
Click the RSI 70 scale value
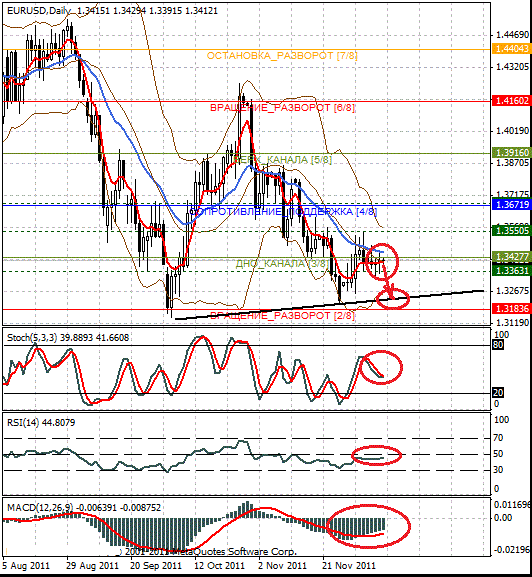click(x=498, y=438)
